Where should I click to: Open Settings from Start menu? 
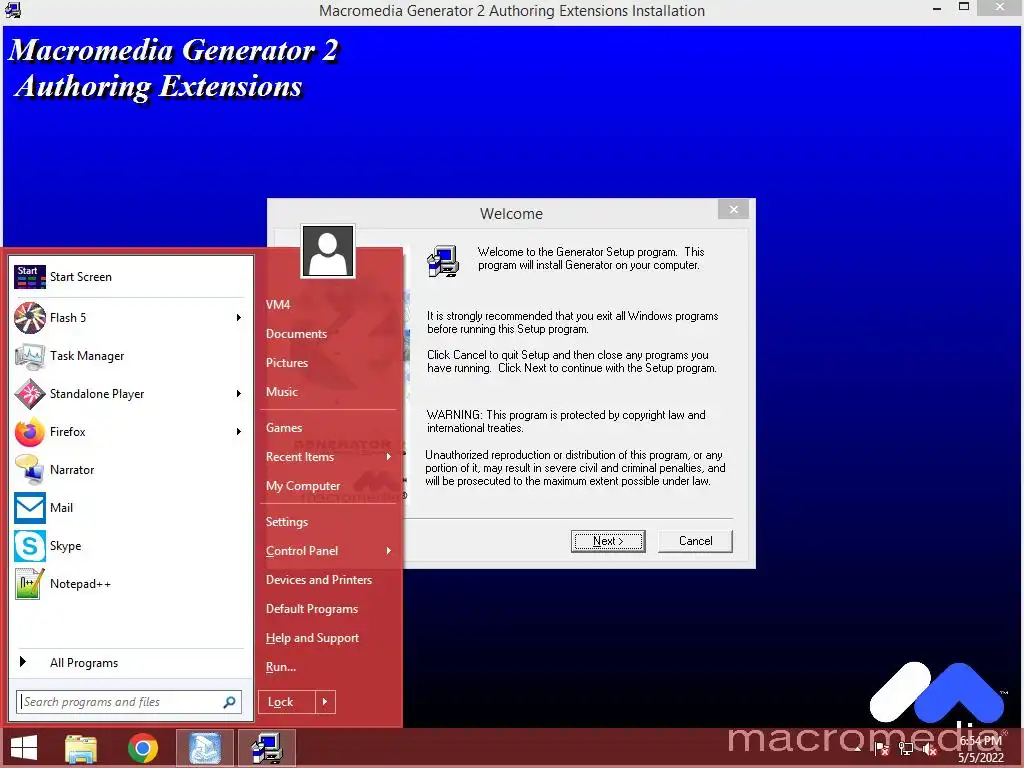click(x=287, y=522)
